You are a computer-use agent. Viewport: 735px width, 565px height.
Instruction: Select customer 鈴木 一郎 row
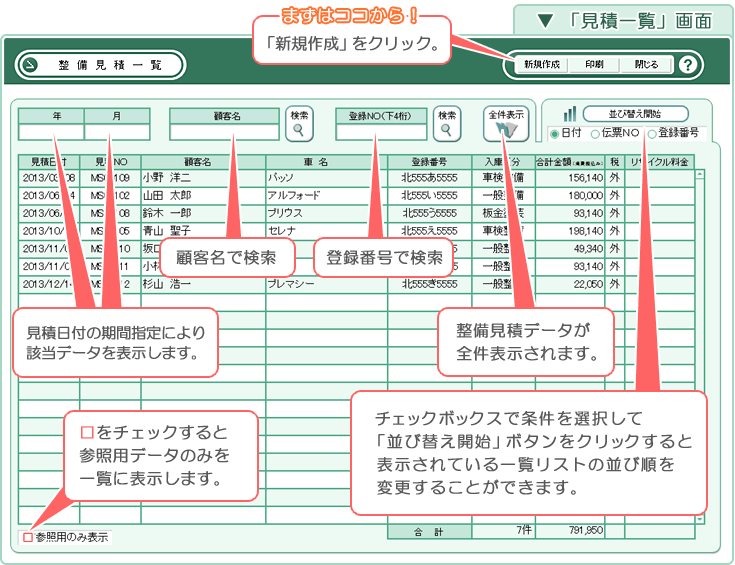(356, 213)
